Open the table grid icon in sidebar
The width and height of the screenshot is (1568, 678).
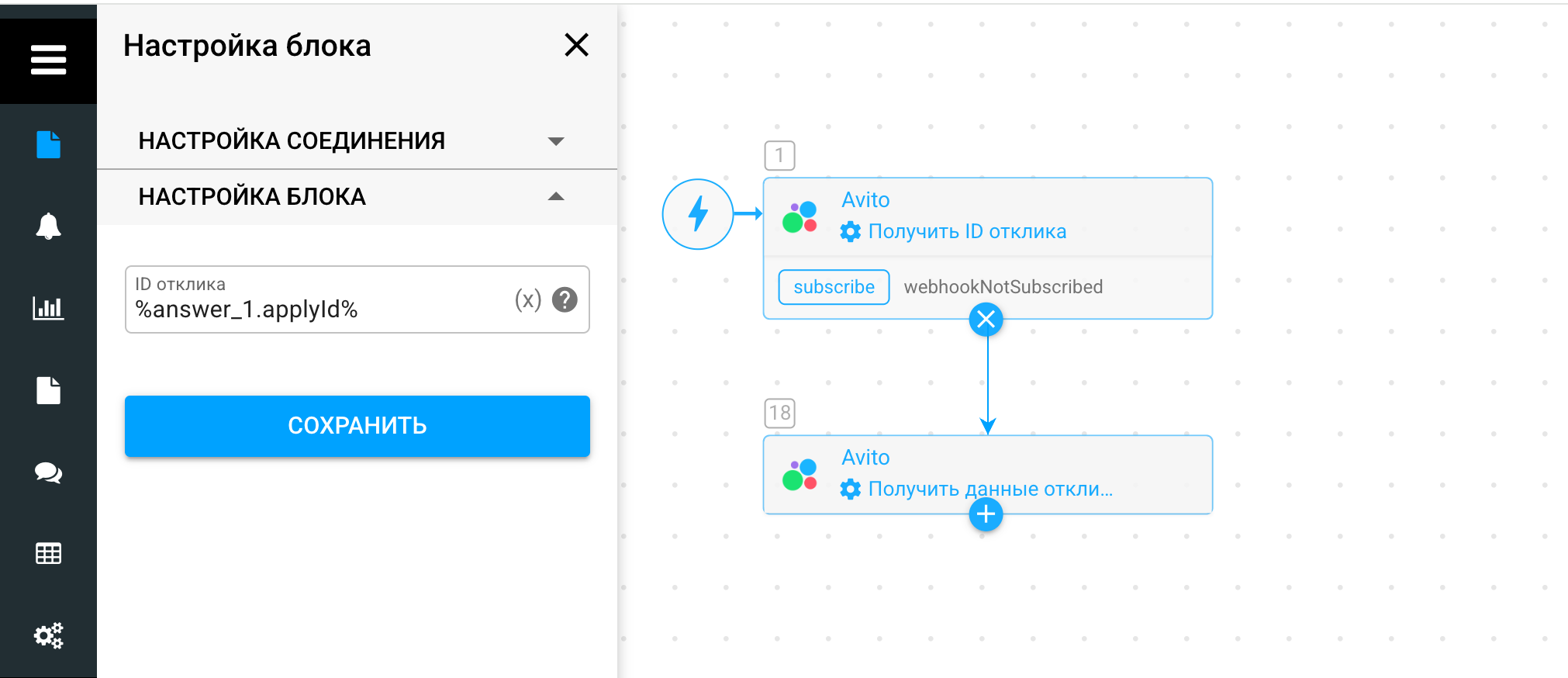coord(48,553)
